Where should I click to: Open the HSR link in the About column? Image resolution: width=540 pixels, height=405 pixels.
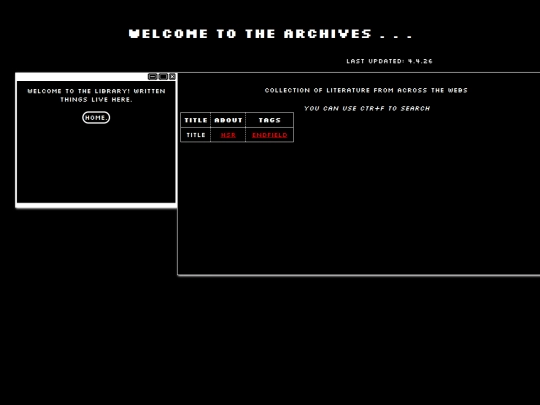pyautogui.click(x=228, y=135)
